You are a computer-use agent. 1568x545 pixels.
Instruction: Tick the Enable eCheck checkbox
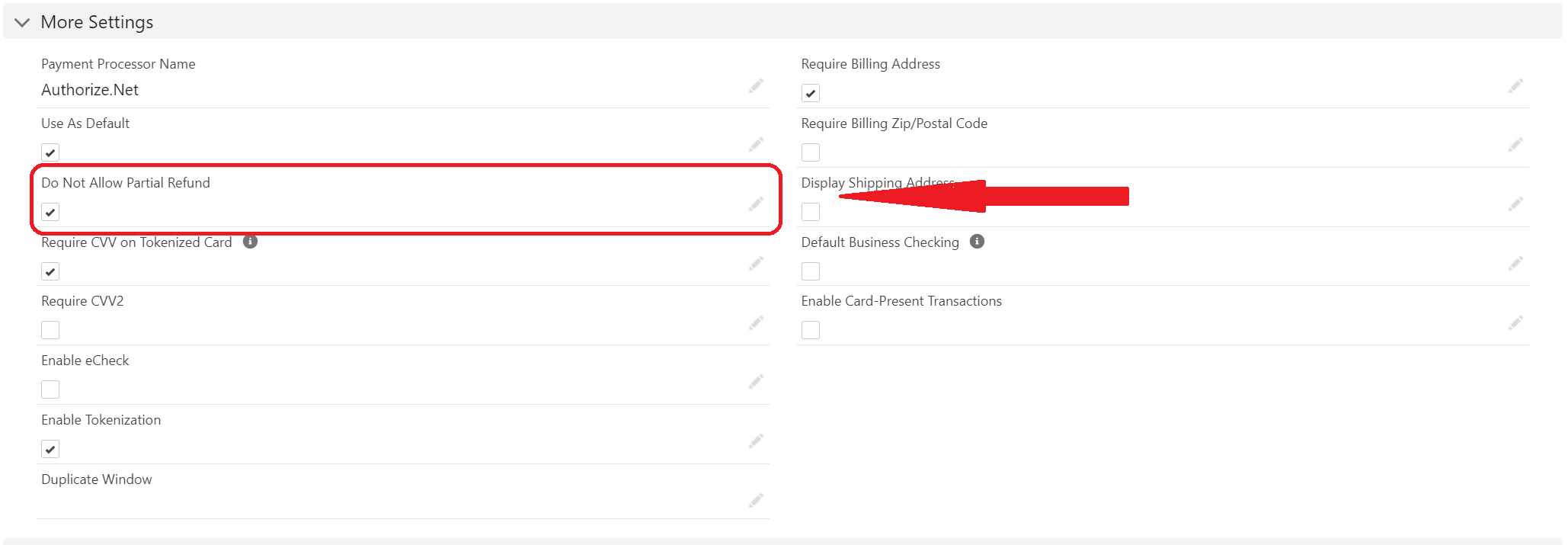tap(50, 390)
